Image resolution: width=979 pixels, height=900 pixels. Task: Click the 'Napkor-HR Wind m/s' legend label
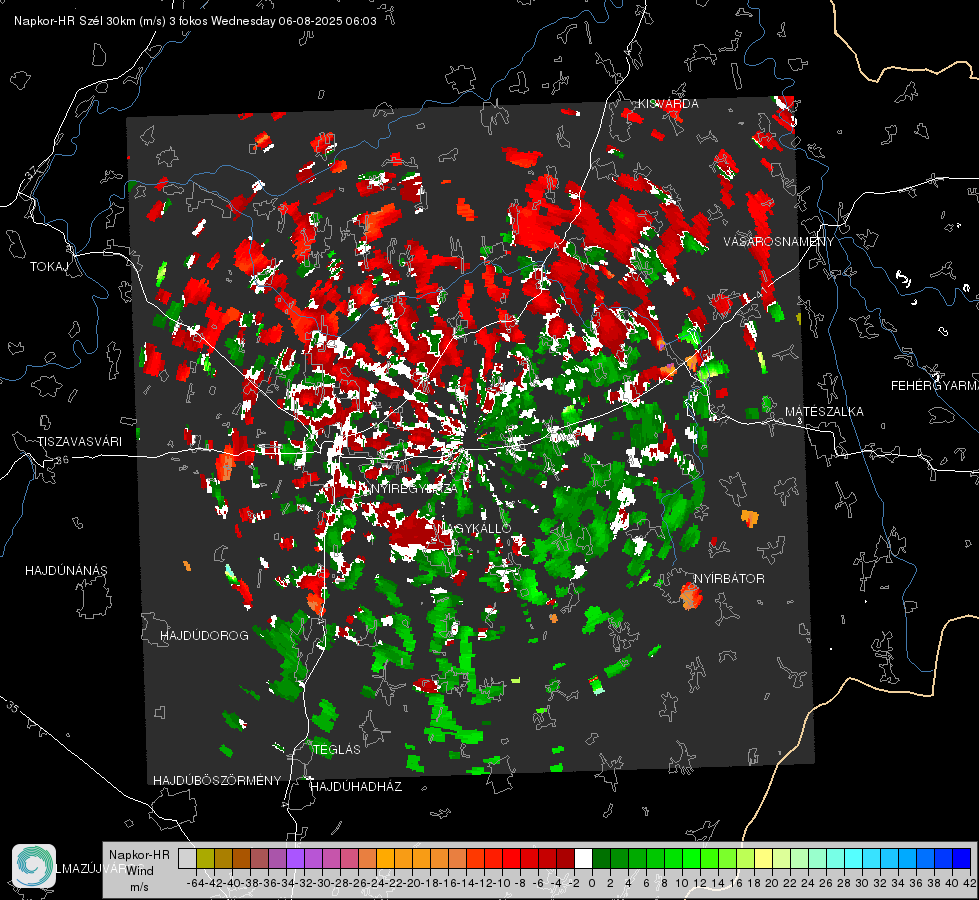[139, 870]
